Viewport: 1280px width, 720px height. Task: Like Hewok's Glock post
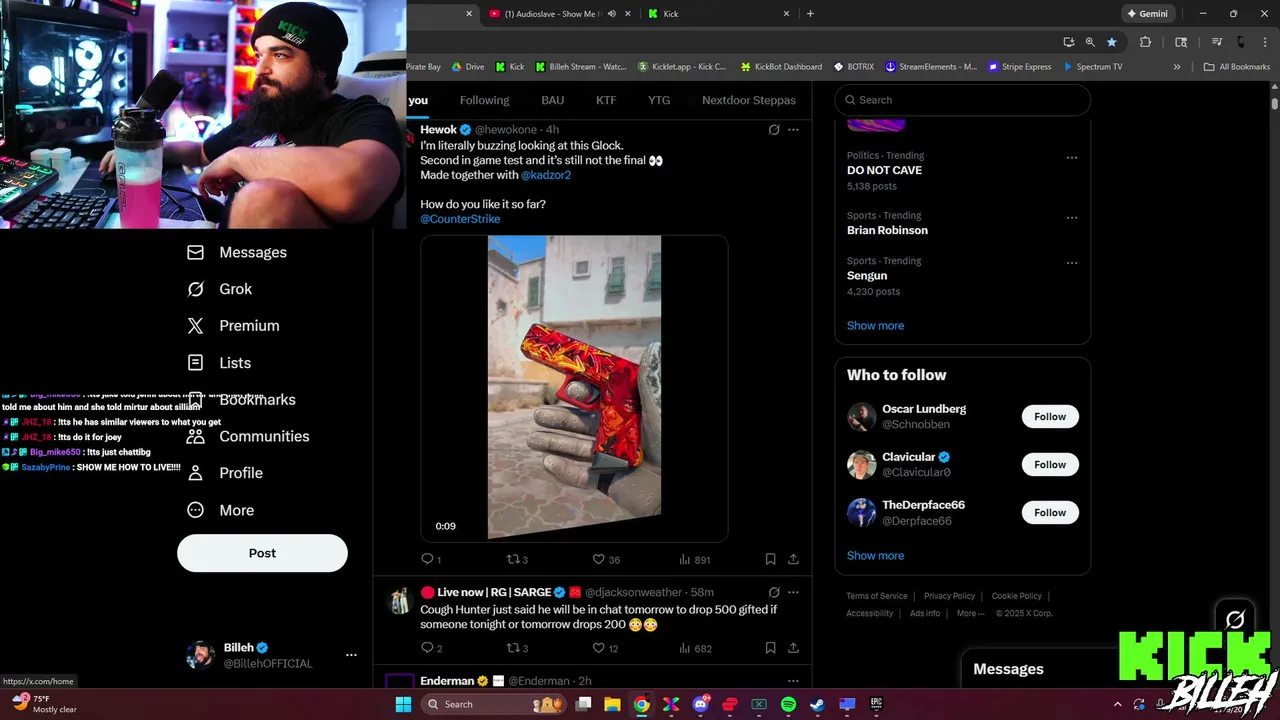click(x=606, y=560)
